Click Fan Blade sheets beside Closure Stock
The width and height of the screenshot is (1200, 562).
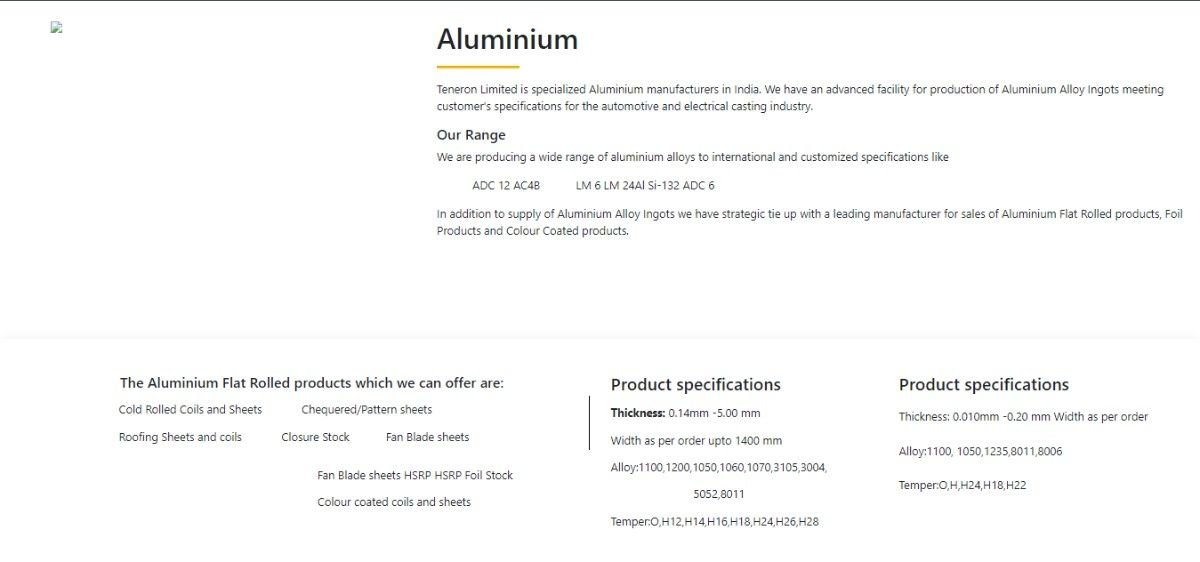[427, 437]
